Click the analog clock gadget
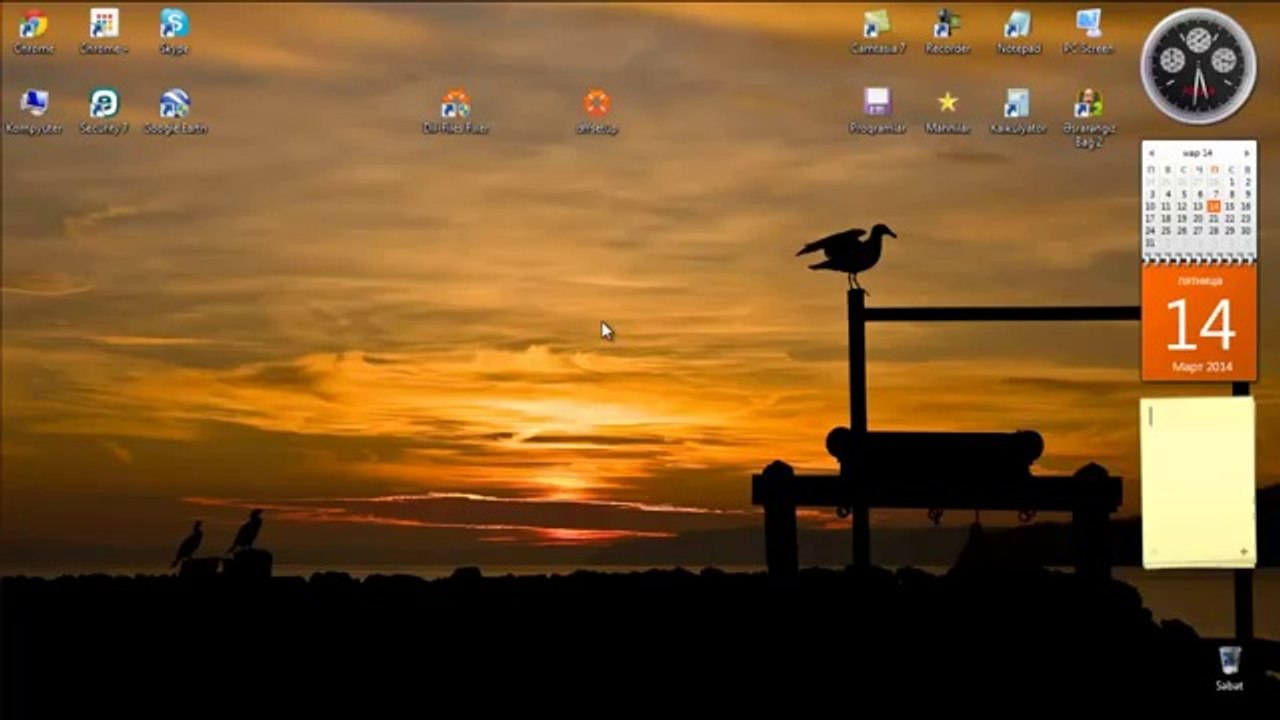1280x720 pixels. pyautogui.click(x=1198, y=66)
